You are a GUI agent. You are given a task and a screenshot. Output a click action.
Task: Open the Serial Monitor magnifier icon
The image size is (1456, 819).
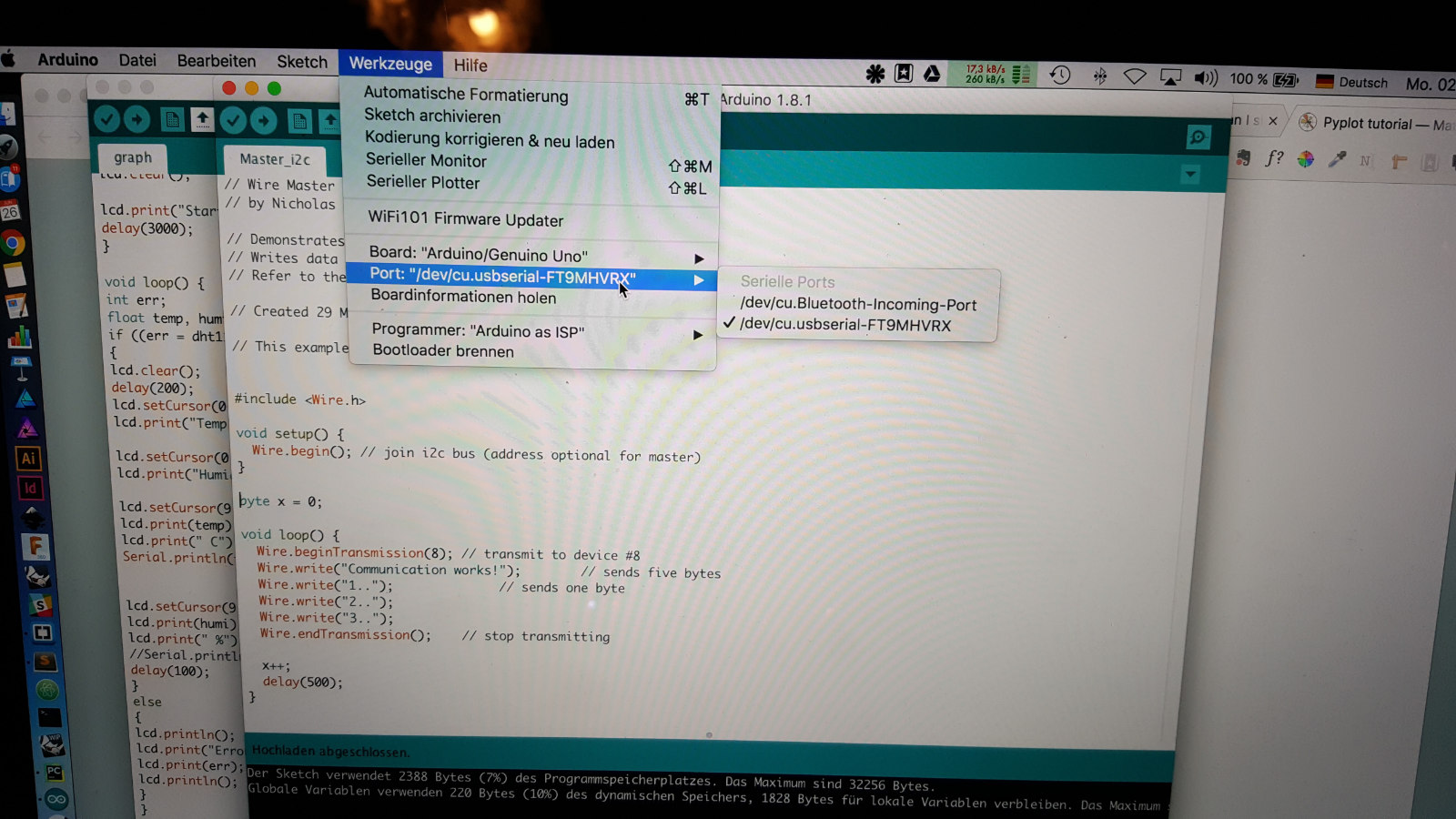click(x=1198, y=137)
